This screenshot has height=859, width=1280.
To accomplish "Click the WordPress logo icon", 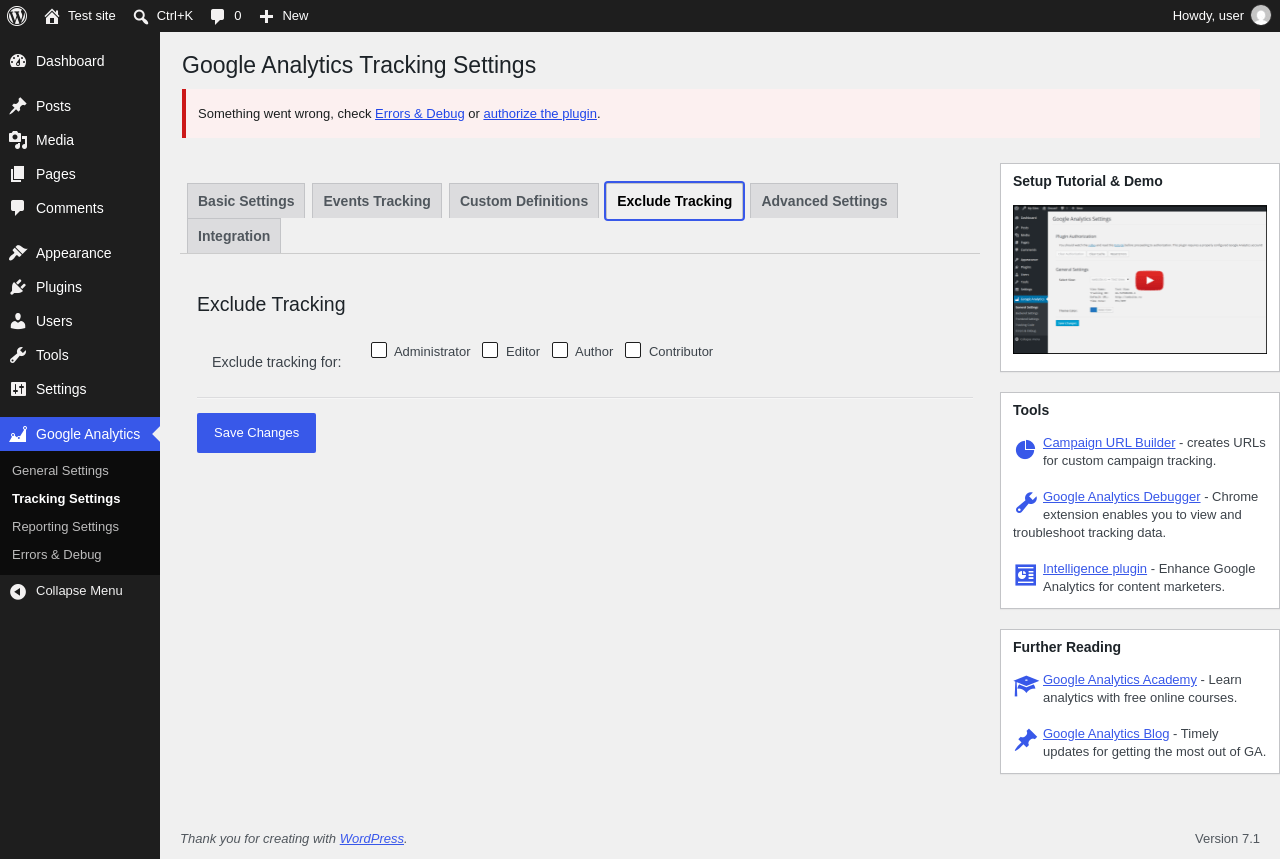I will [x=17, y=16].
